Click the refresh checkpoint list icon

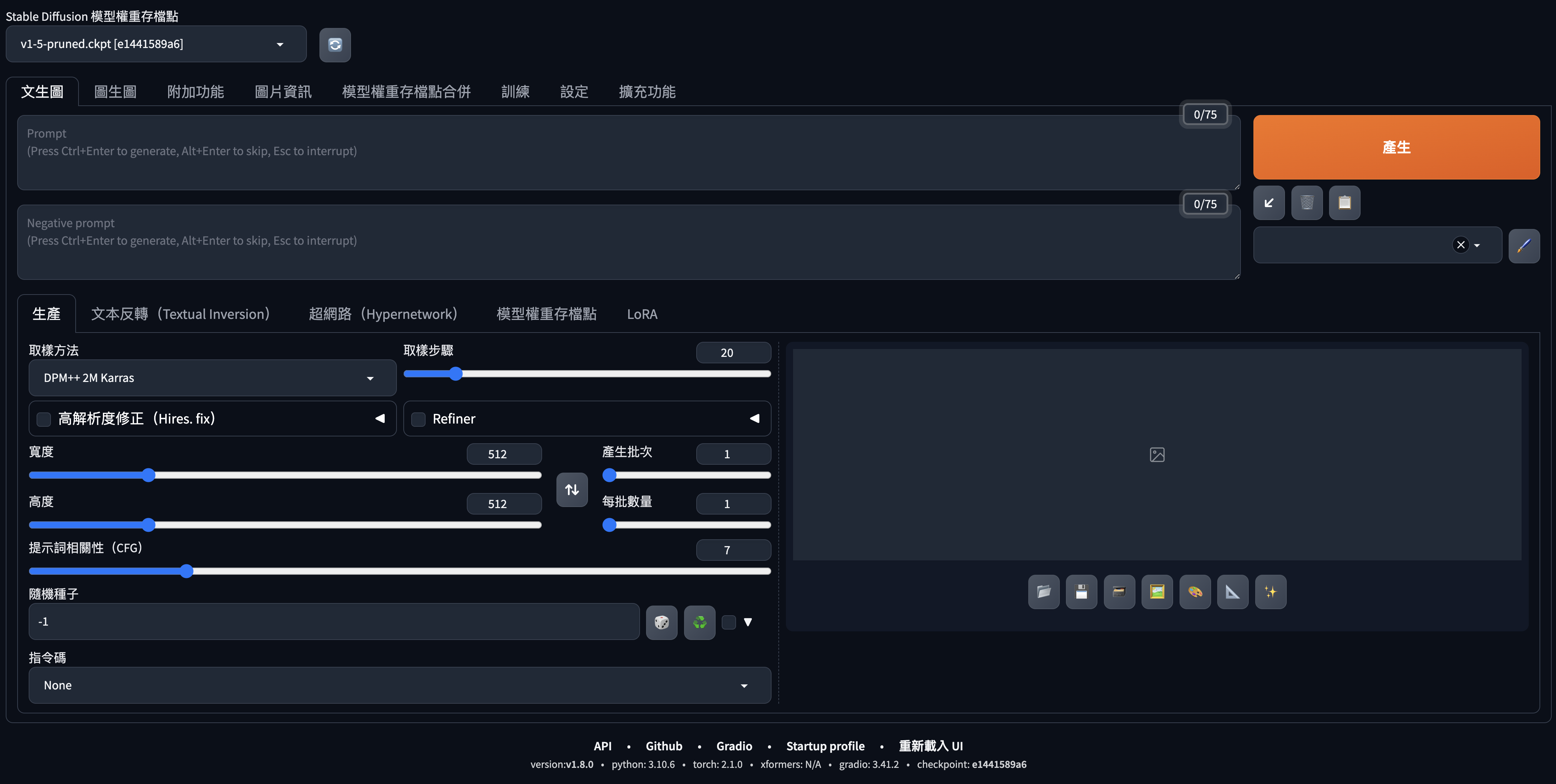coord(335,45)
